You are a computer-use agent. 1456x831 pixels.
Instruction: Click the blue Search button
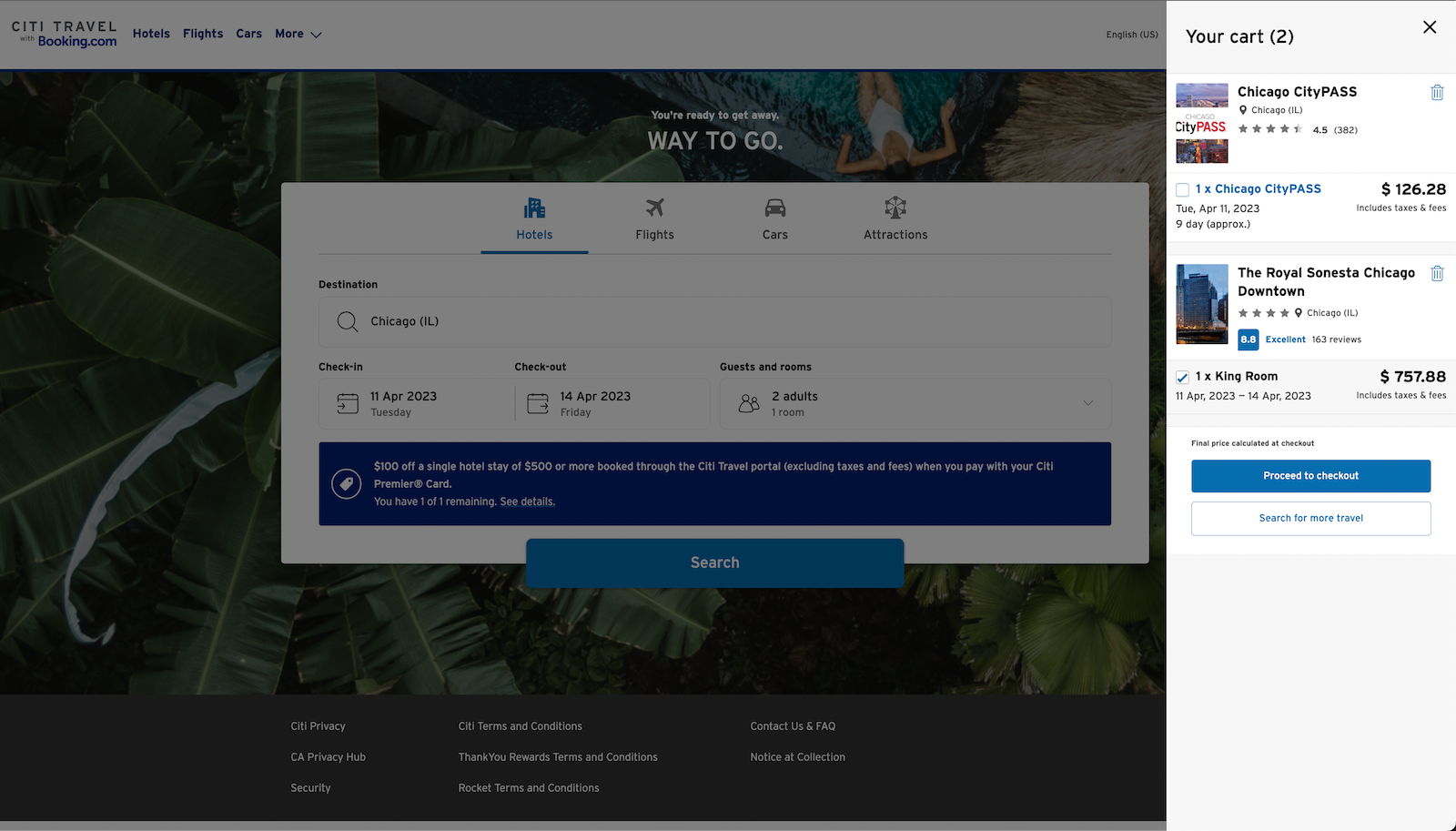714,562
